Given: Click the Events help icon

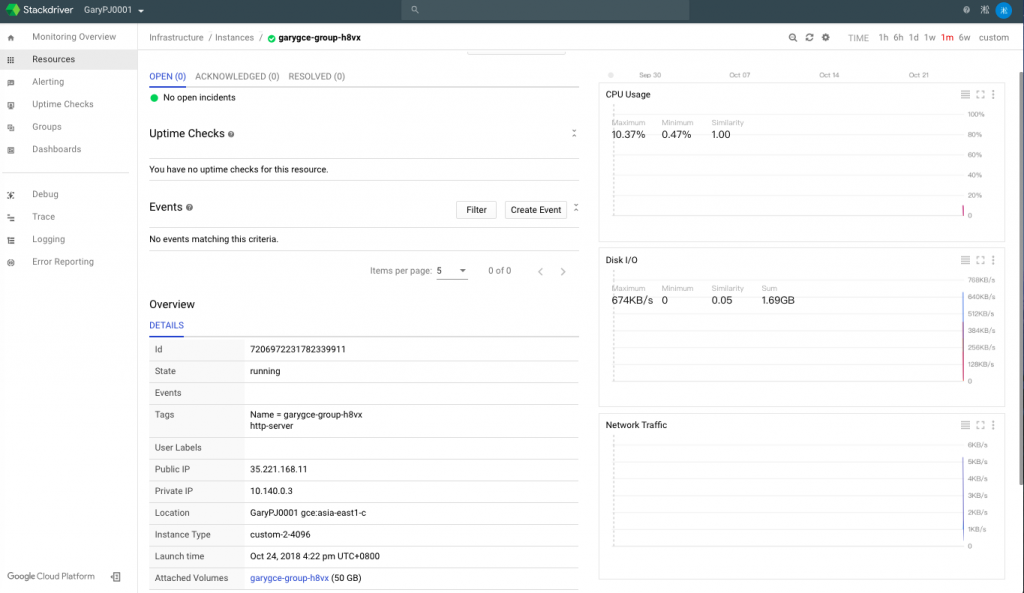Looking at the screenshot, I should coord(189,208).
